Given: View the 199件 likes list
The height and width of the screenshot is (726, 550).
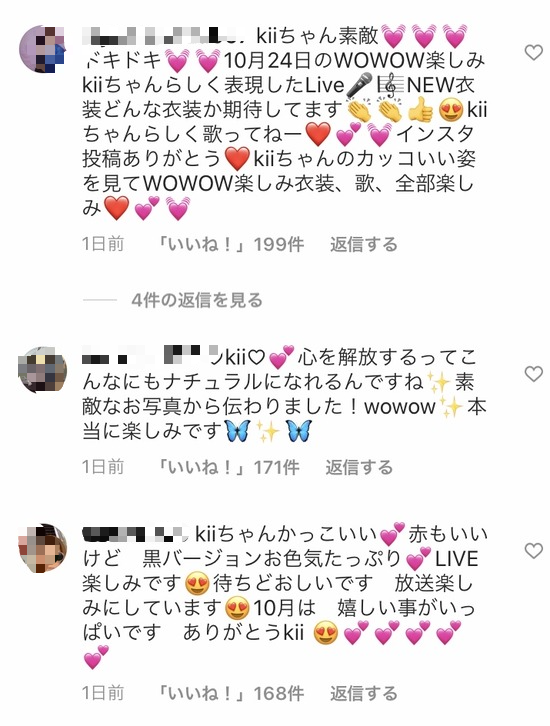Looking at the screenshot, I should [x=231, y=244].
